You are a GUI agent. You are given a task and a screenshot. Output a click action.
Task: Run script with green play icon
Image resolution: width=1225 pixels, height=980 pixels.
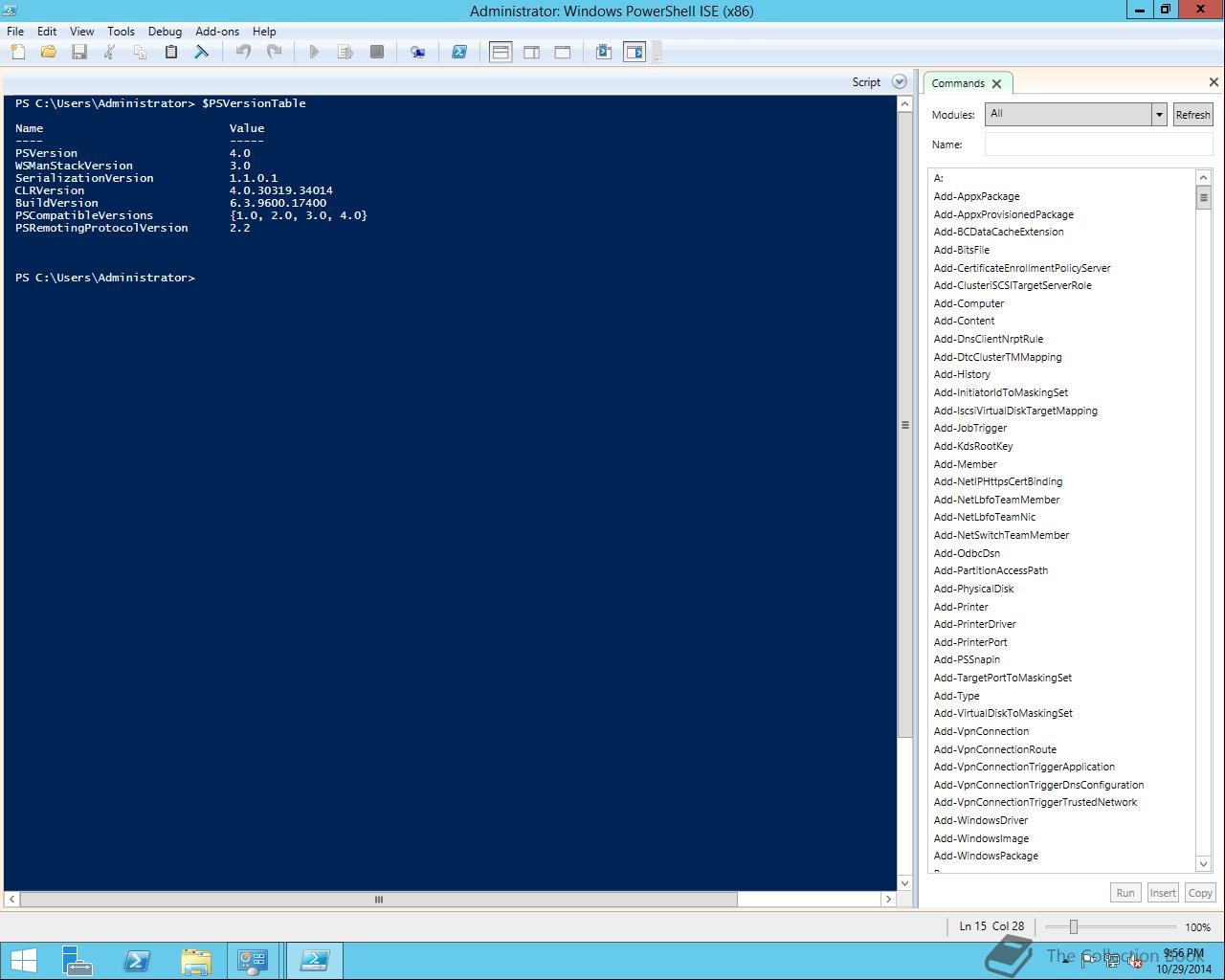point(314,53)
